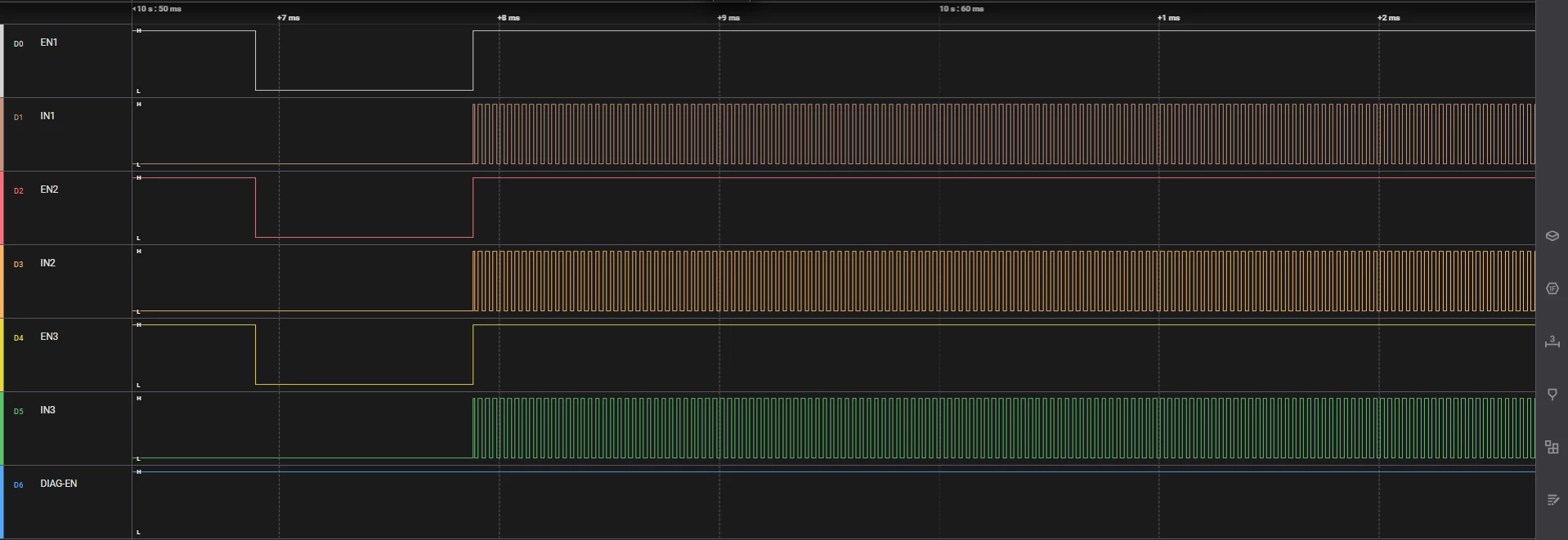This screenshot has width=1568, height=540.
Task: Click the D0 channel number
Action: coord(19,44)
